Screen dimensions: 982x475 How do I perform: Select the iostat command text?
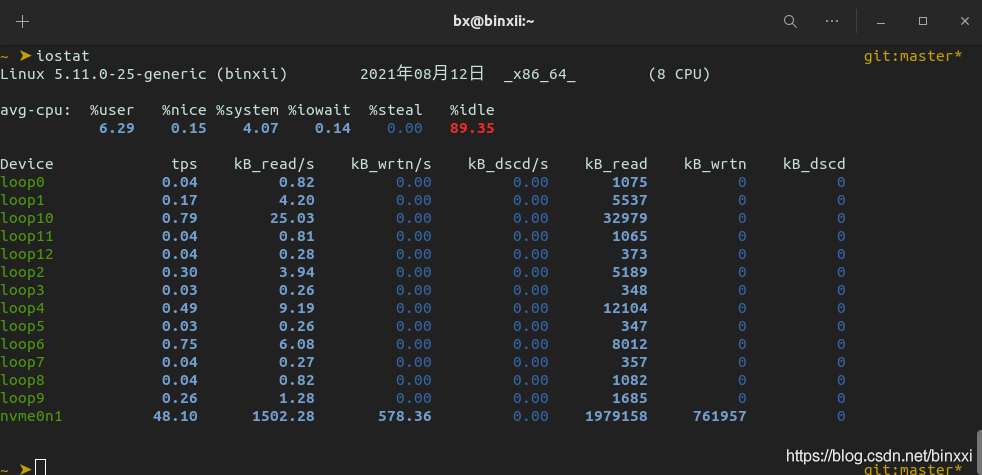click(x=63, y=56)
